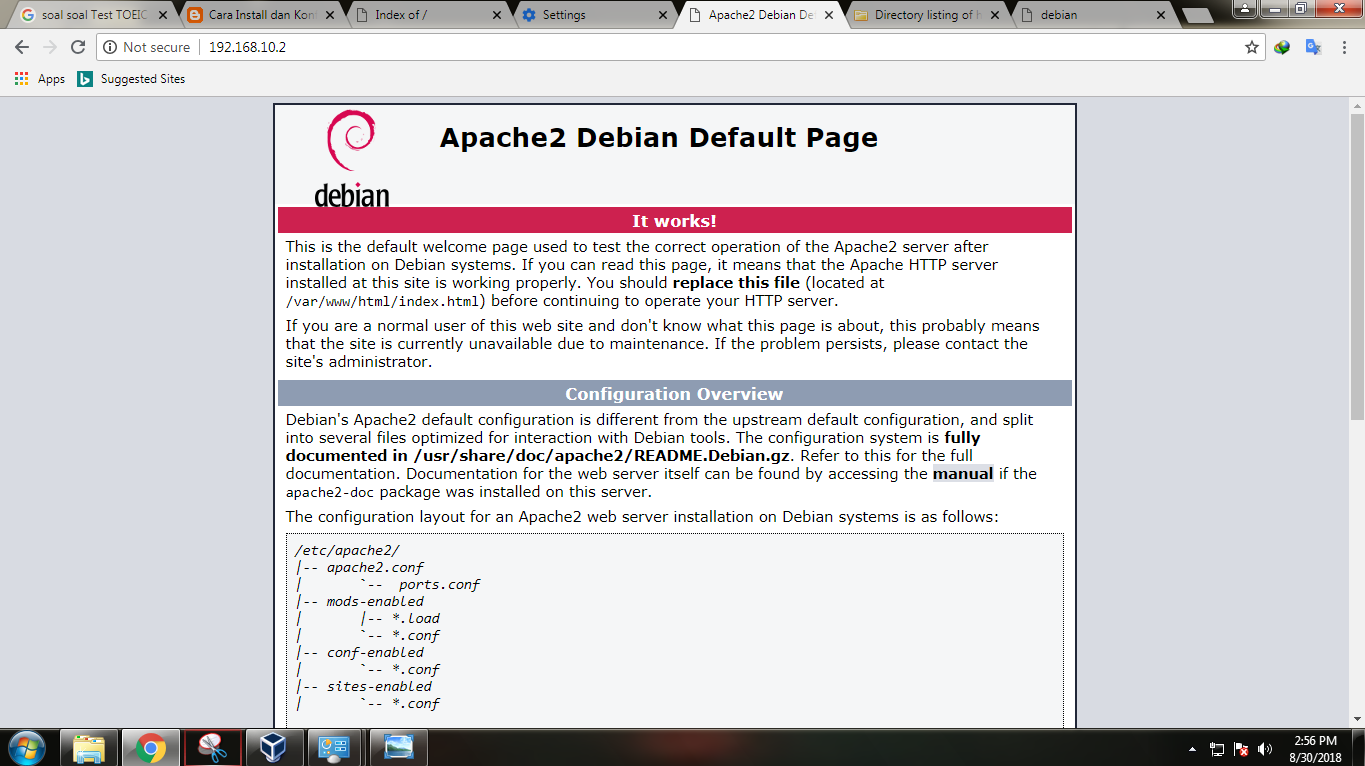Open VirtualBox from the taskbar
Screen dimensions: 1365x766
tap(274, 747)
